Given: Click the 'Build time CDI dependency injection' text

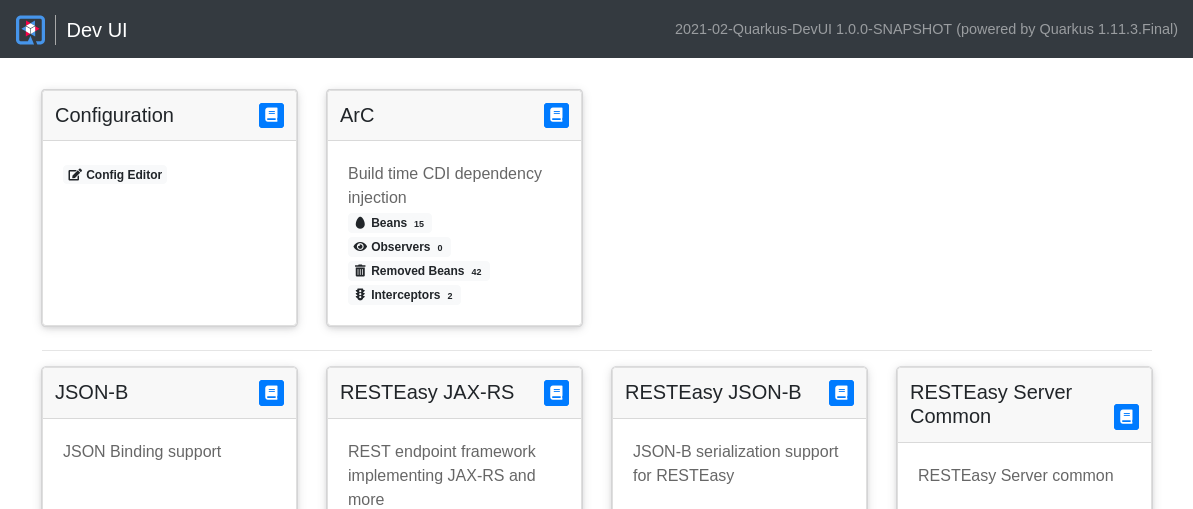Looking at the screenshot, I should 445,186.
